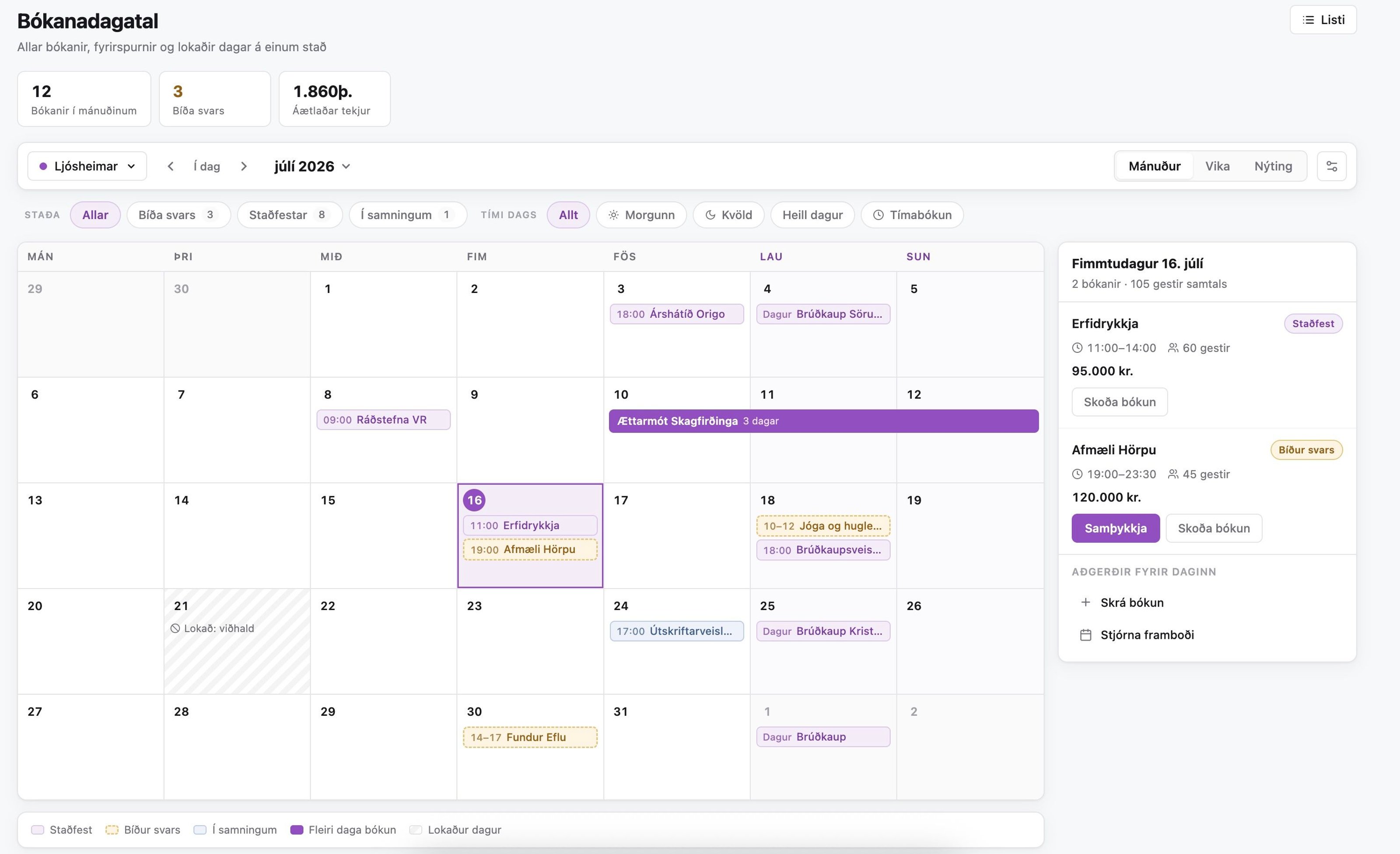This screenshot has height=854, width=1400.
Task: Select selected day 16 circle
Action: tap(474, 500)
